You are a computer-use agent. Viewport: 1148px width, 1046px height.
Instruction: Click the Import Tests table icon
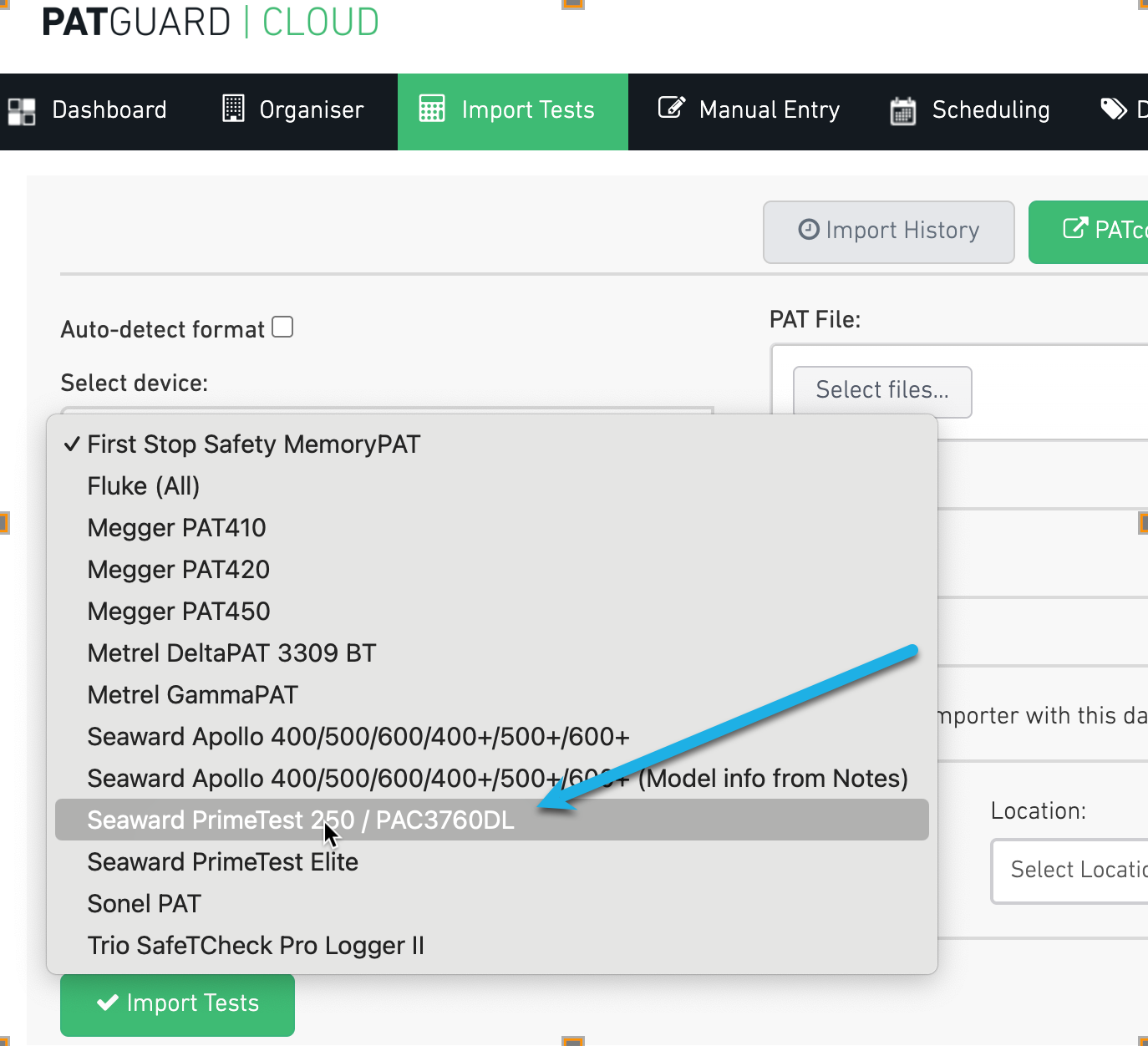pyautogui.click(x=432, y=109)
